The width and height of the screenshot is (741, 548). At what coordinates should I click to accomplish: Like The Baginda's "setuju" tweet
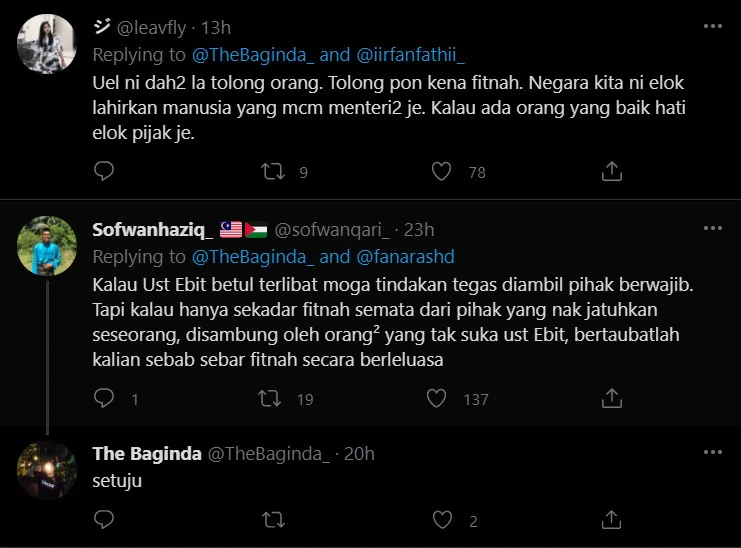pyautogui.click(x=441, y=520)
